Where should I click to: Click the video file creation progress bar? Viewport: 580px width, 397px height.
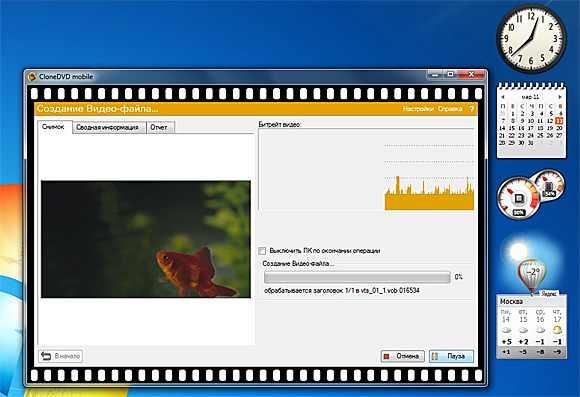[x=357, y=277]
